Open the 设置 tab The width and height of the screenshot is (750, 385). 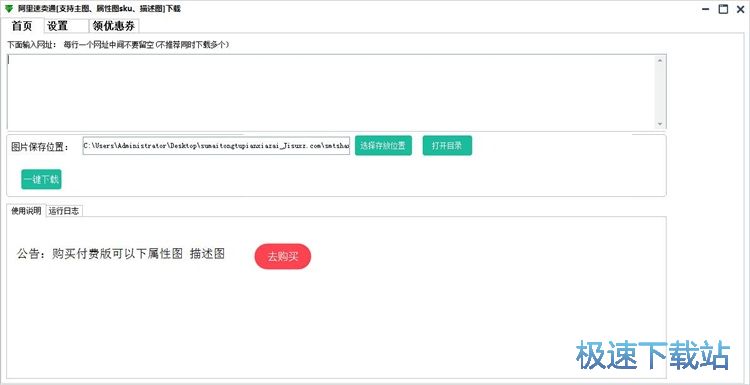66,26
